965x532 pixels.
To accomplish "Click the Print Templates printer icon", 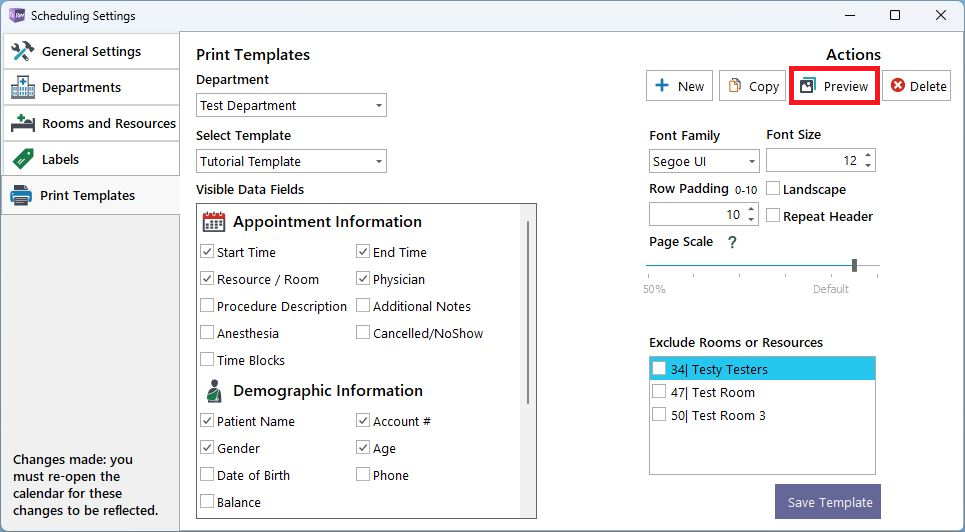I will click(21, 195).
